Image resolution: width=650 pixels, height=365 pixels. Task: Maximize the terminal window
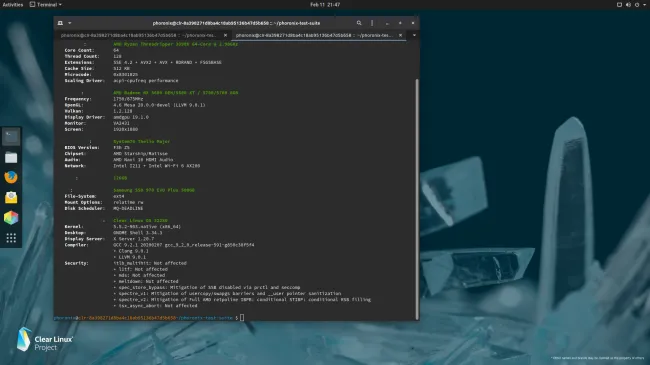pos(400,23)
